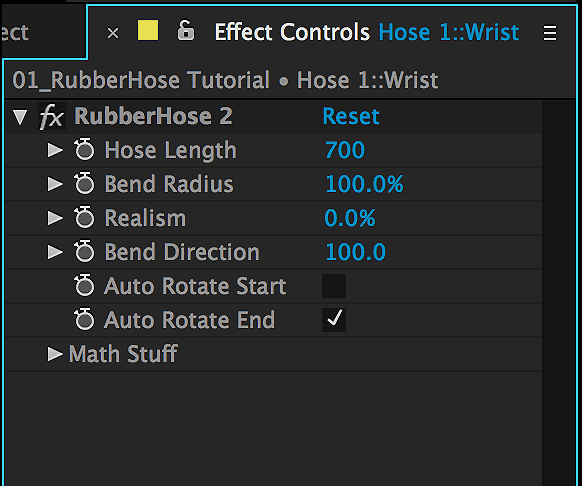Select the Effect Controls tab

tap(292, 32)
